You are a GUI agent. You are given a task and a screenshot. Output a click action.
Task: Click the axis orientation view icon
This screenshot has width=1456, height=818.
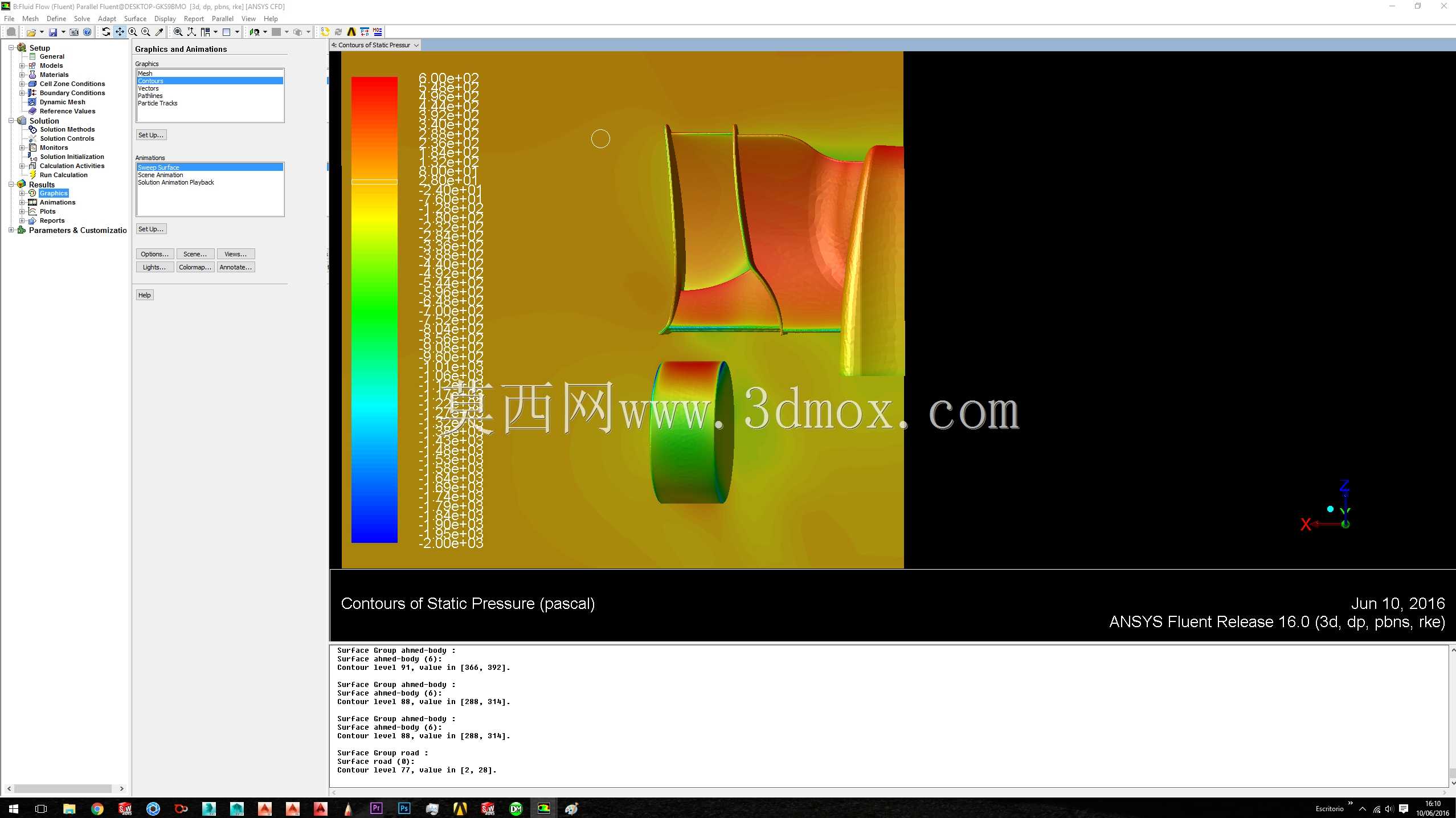pyautogui.click(x=191, y=32)
